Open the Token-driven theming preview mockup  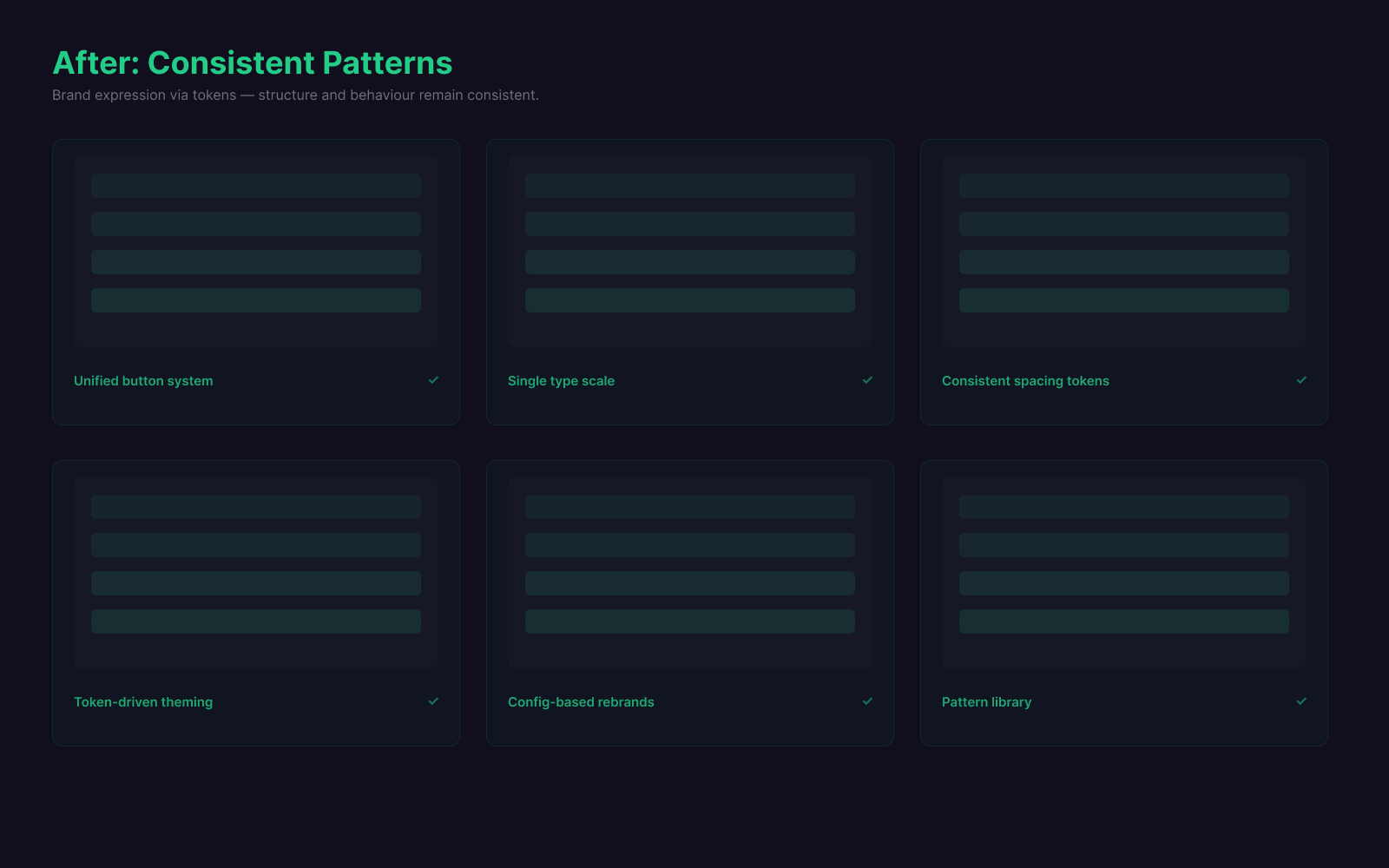coord(256,573)
